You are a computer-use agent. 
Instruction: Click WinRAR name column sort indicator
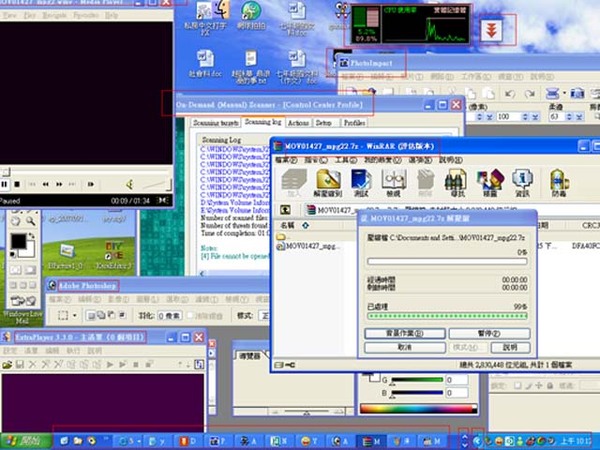[x=306, y=225]
